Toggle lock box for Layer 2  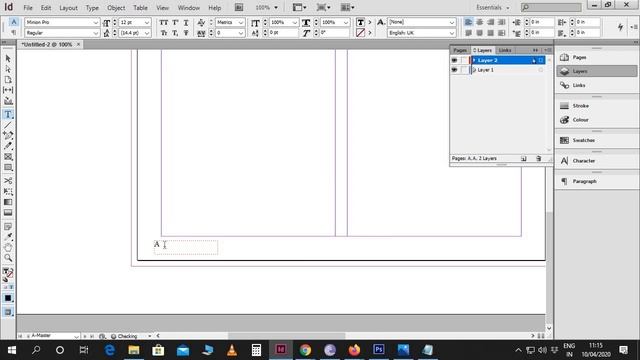tap(464, 60)
